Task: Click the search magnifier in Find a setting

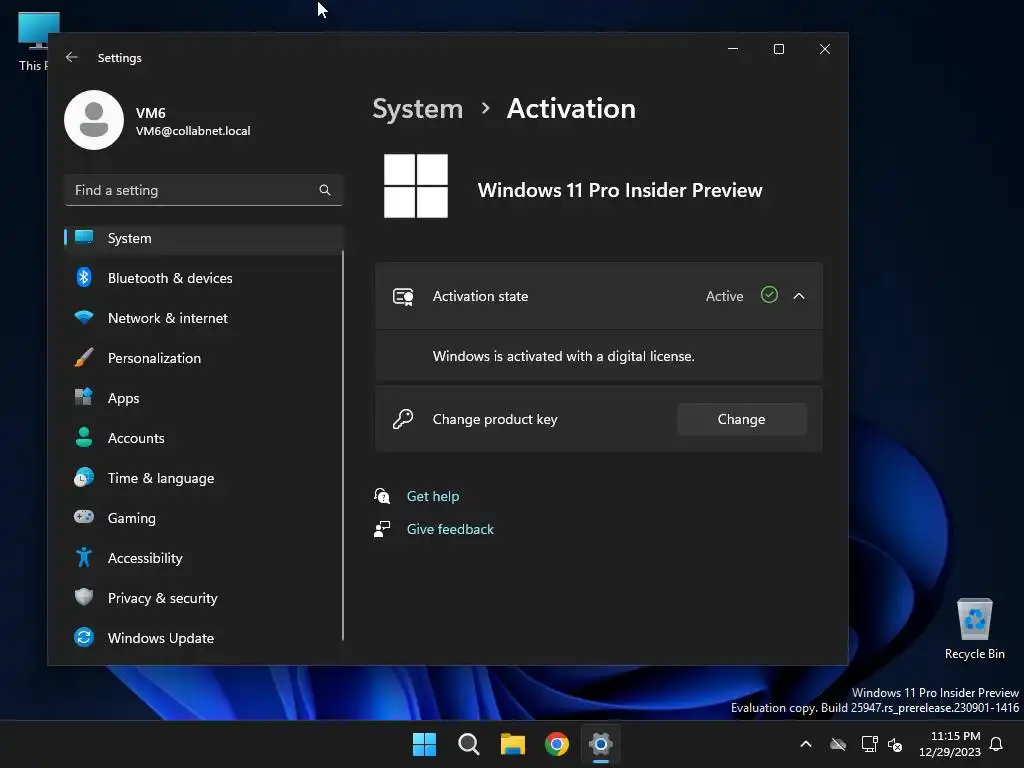Action: pyautogui.click(x=325, y=190)
